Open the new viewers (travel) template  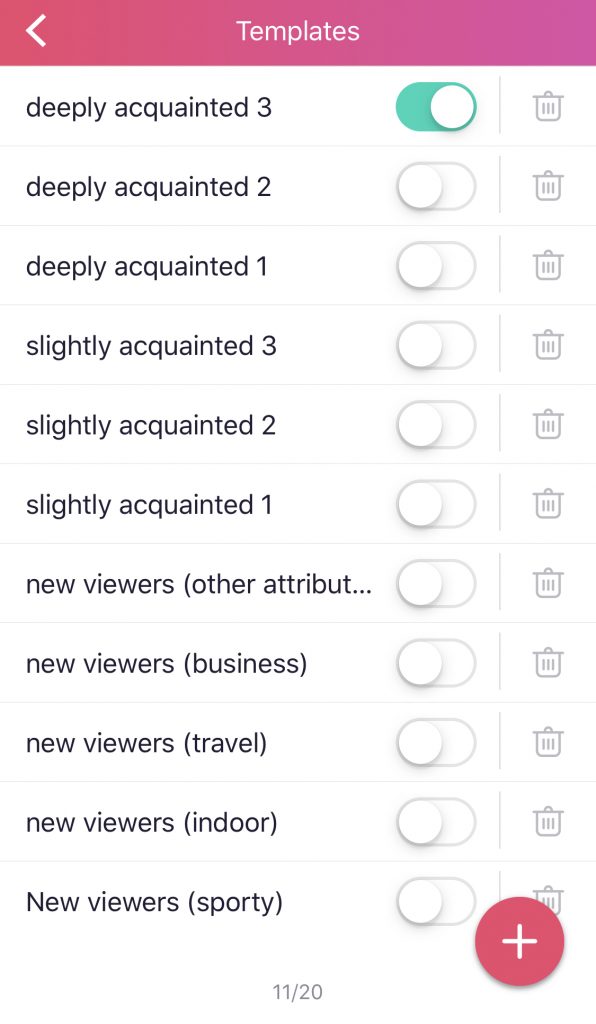coord(147,744)
